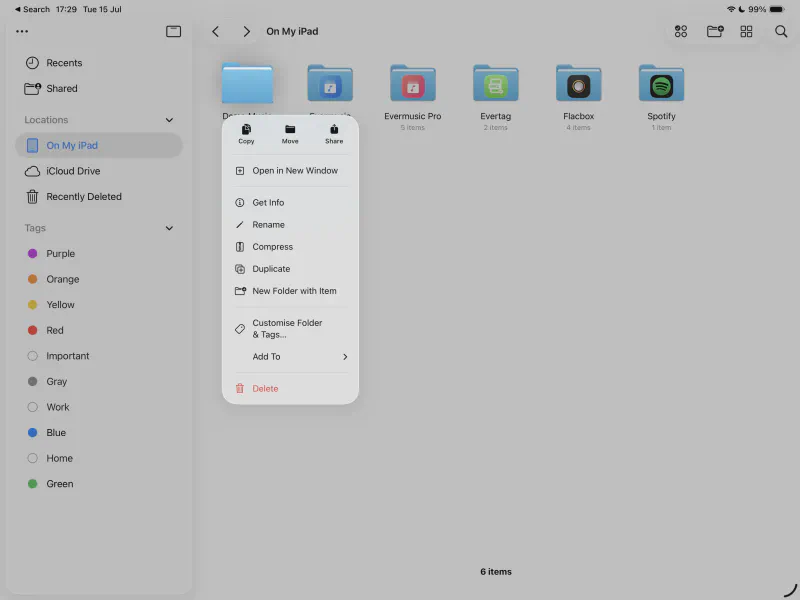Open the sidebar three-dots more menu
The image size is (800, 600).
[22, 31]
